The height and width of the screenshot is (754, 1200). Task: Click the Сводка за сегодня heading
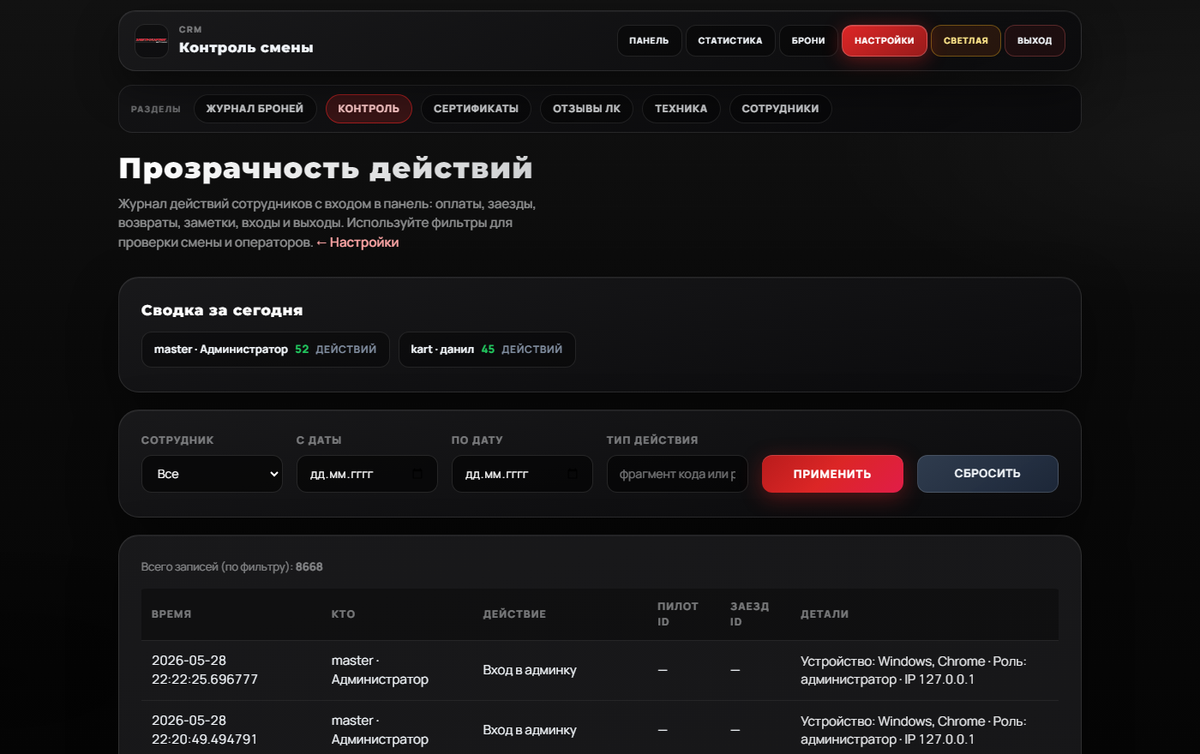[222, 310]
